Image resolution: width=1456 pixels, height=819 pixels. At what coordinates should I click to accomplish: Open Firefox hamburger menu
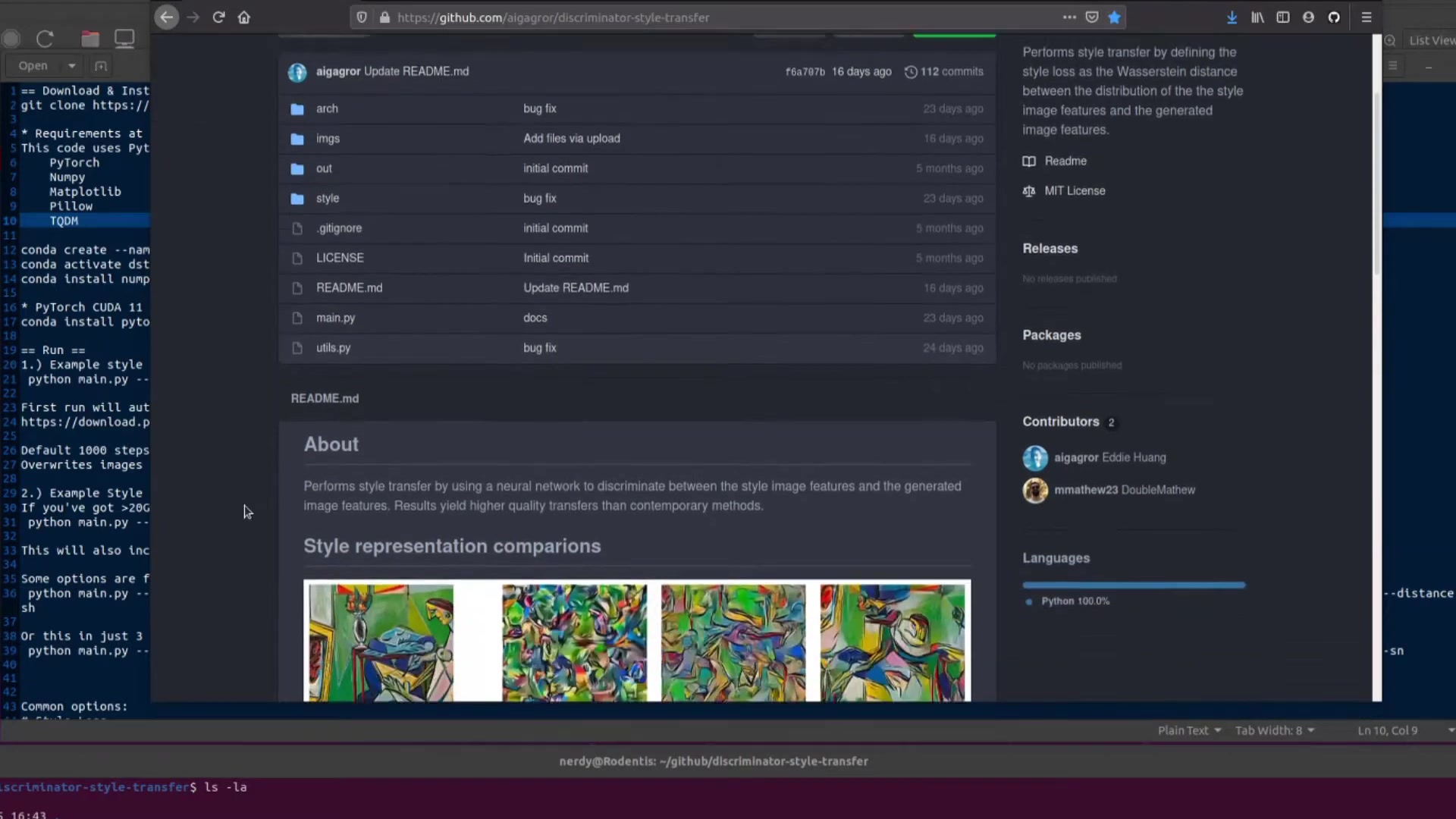(x=1367, y=17)
